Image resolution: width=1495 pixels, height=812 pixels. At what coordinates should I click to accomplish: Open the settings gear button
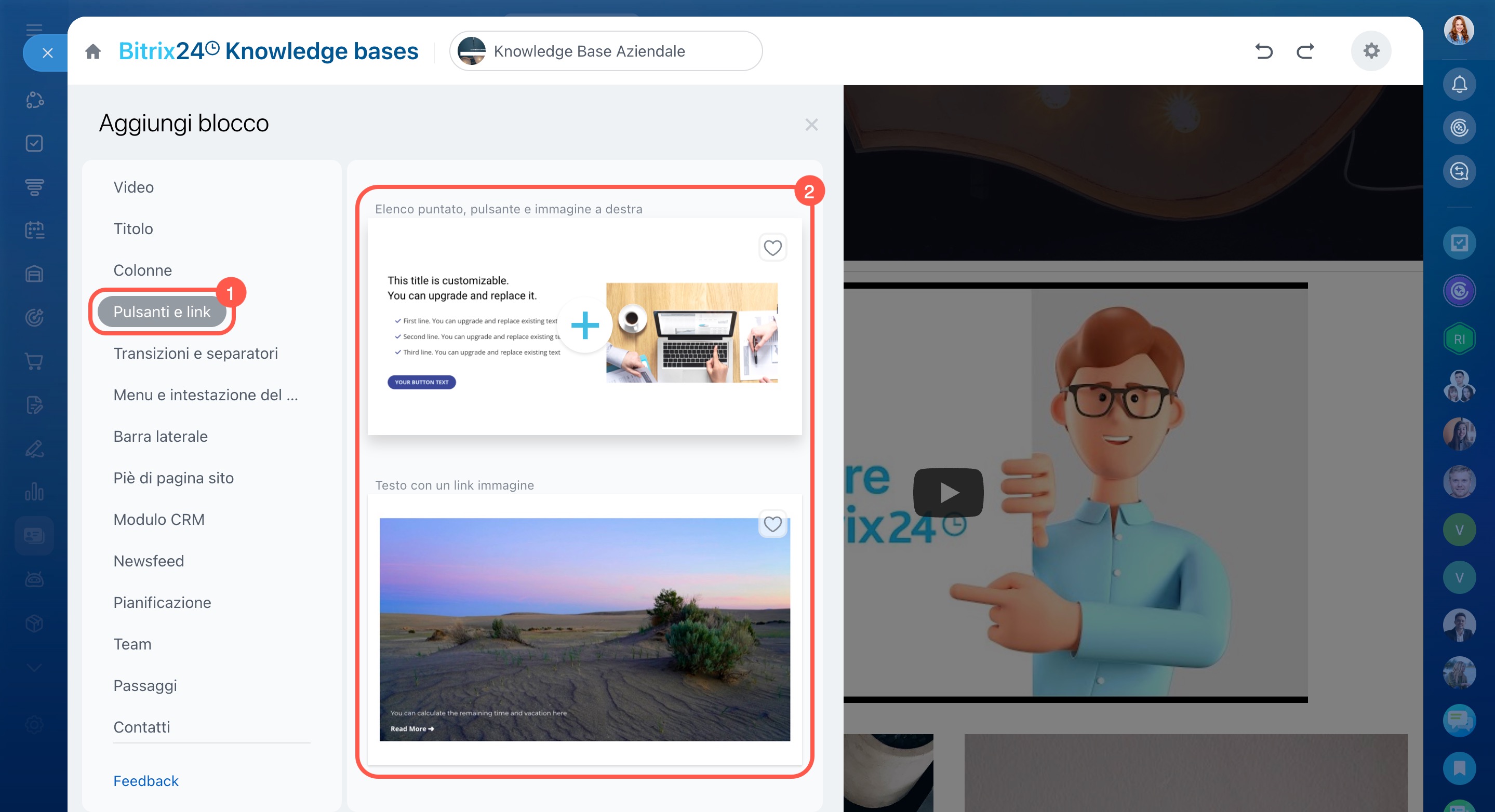(1371, 51)
